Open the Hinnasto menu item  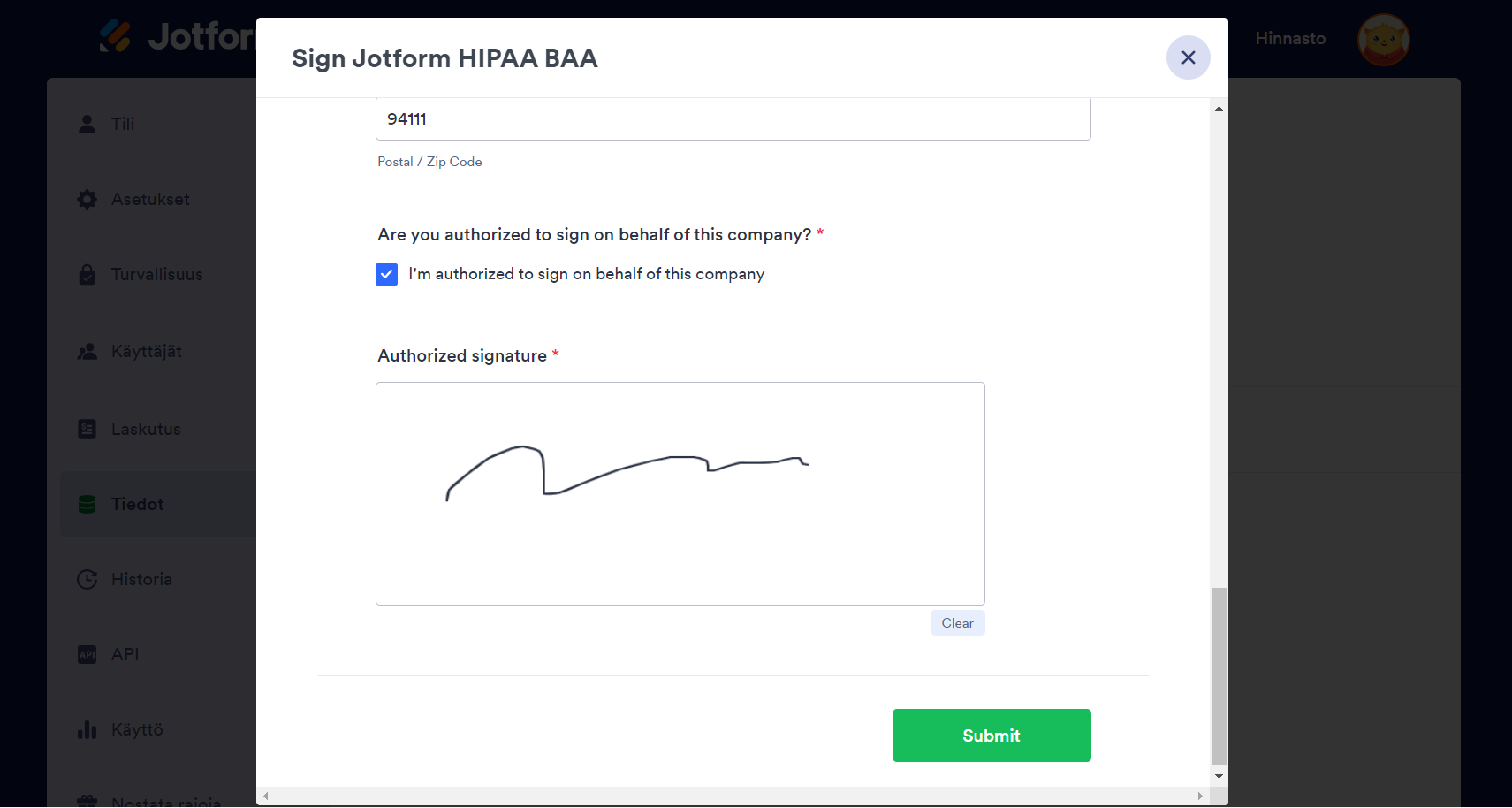point(1289,39)
